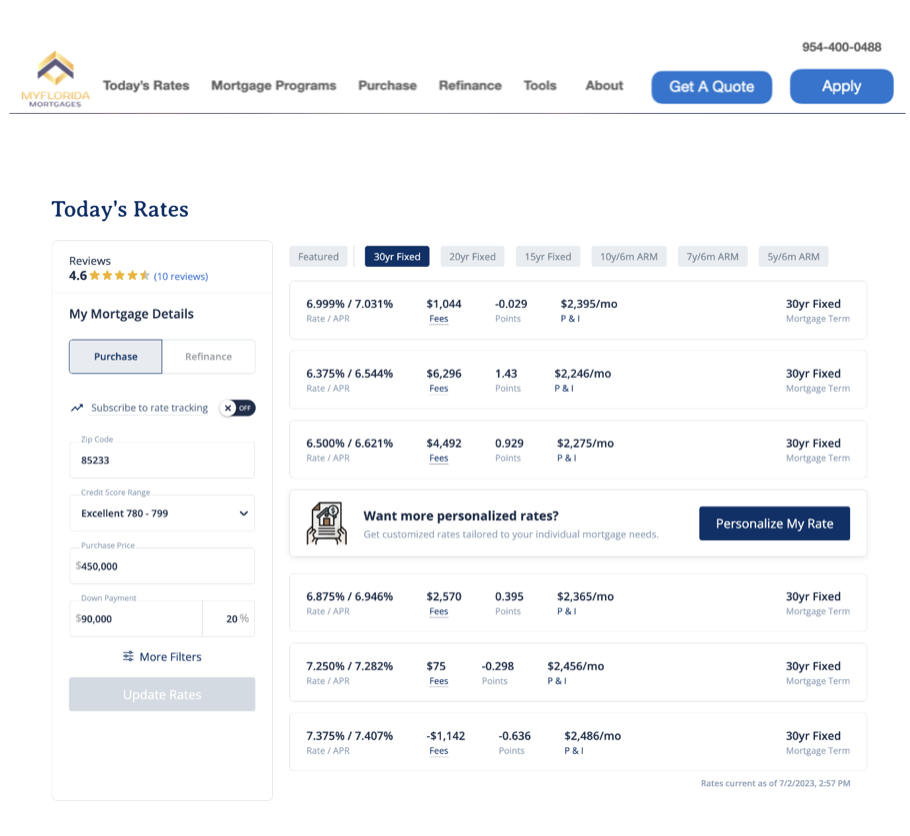Switch to the 15yr Fixed tab

tap(548, 257)
